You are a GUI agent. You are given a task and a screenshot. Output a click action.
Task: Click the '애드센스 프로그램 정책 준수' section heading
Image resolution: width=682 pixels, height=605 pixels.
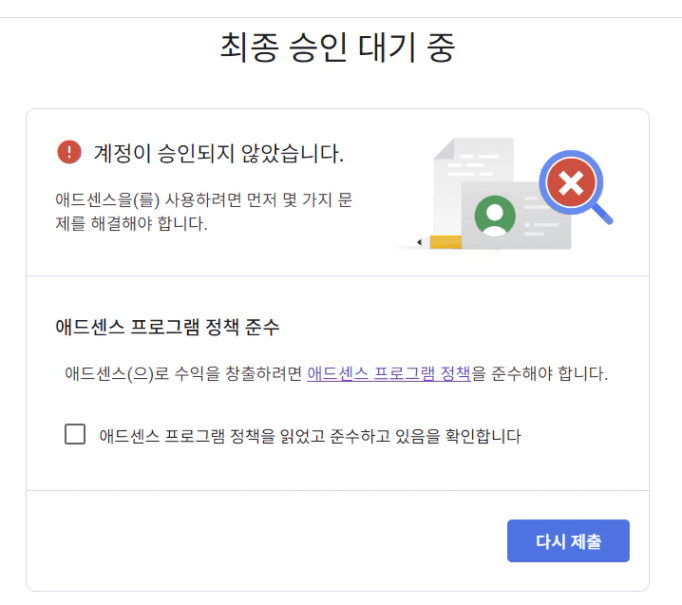[168, 327]
